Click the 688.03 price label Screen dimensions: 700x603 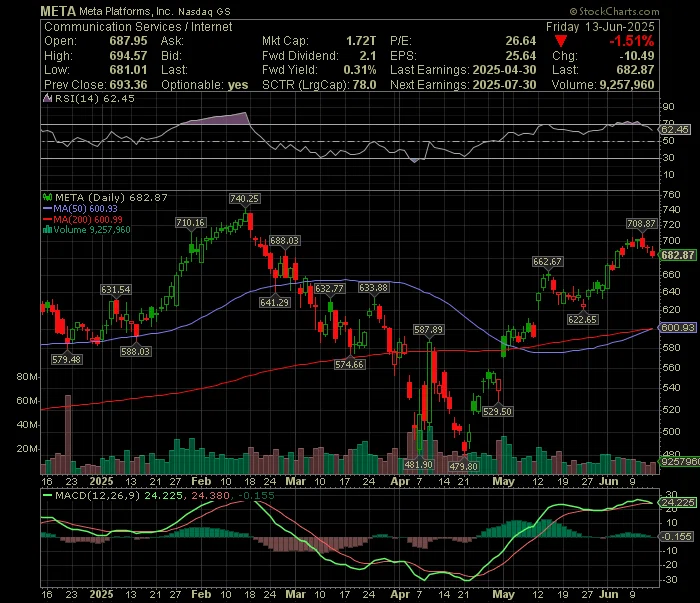click(284, 241)
